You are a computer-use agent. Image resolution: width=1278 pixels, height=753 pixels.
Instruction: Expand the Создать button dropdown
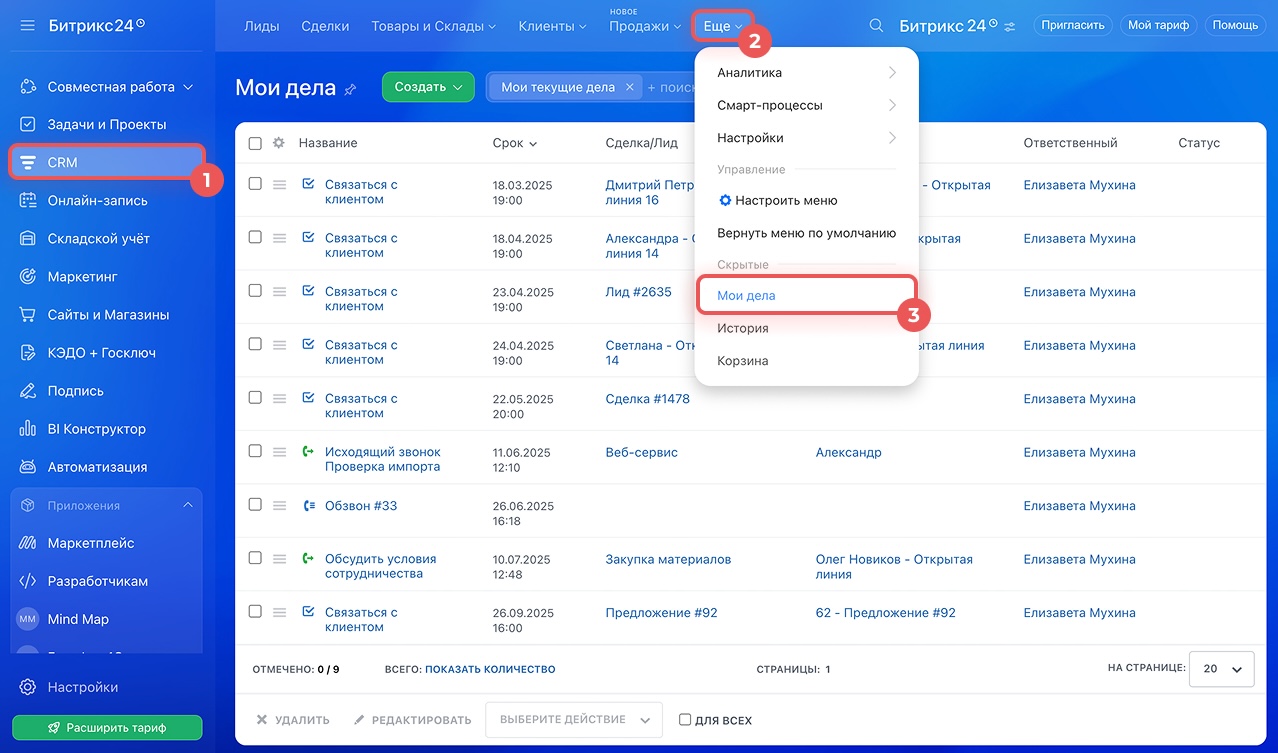(458, 87)
